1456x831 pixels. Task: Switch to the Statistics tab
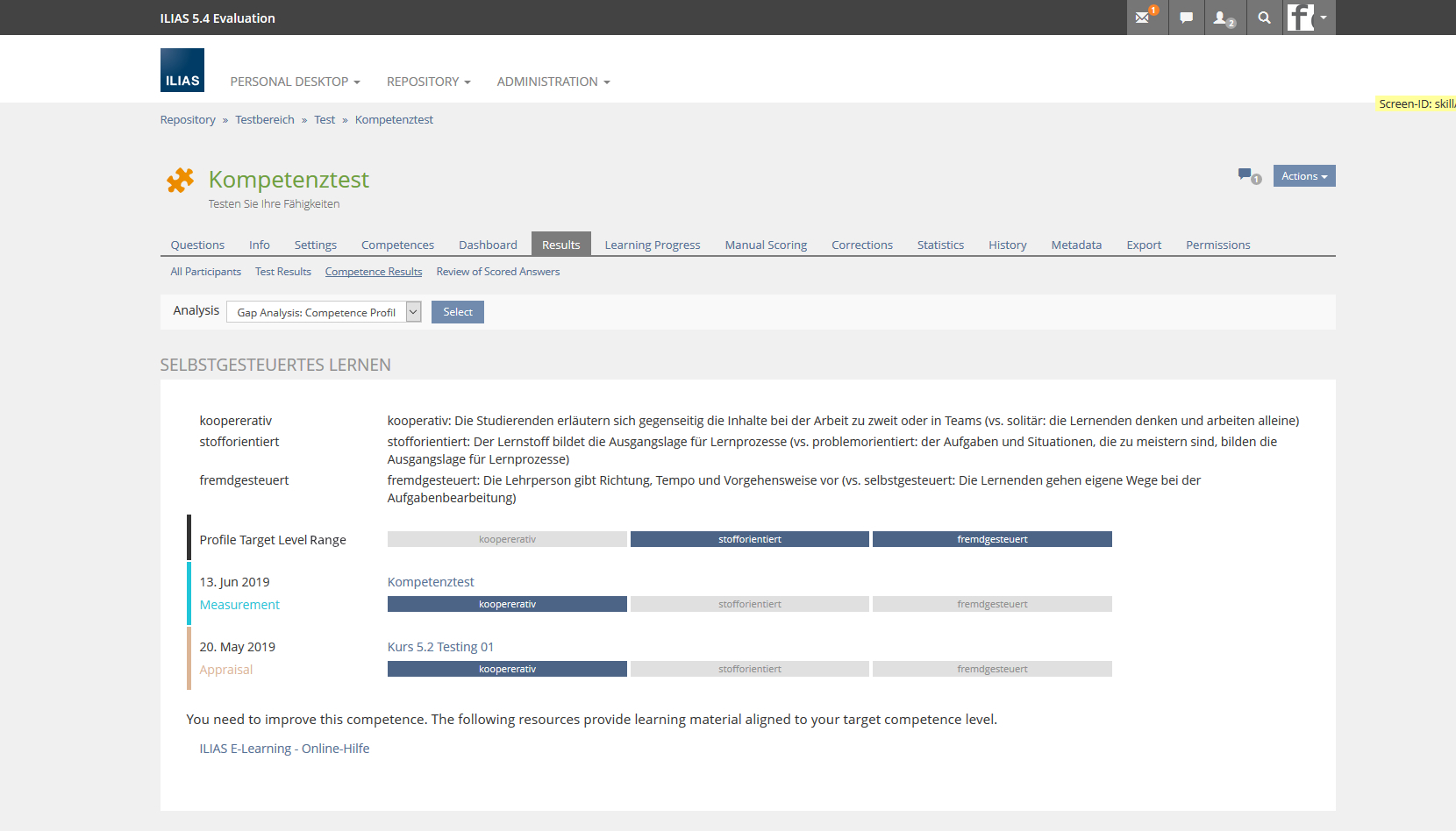pyautogui.click(x=940, y=245)
